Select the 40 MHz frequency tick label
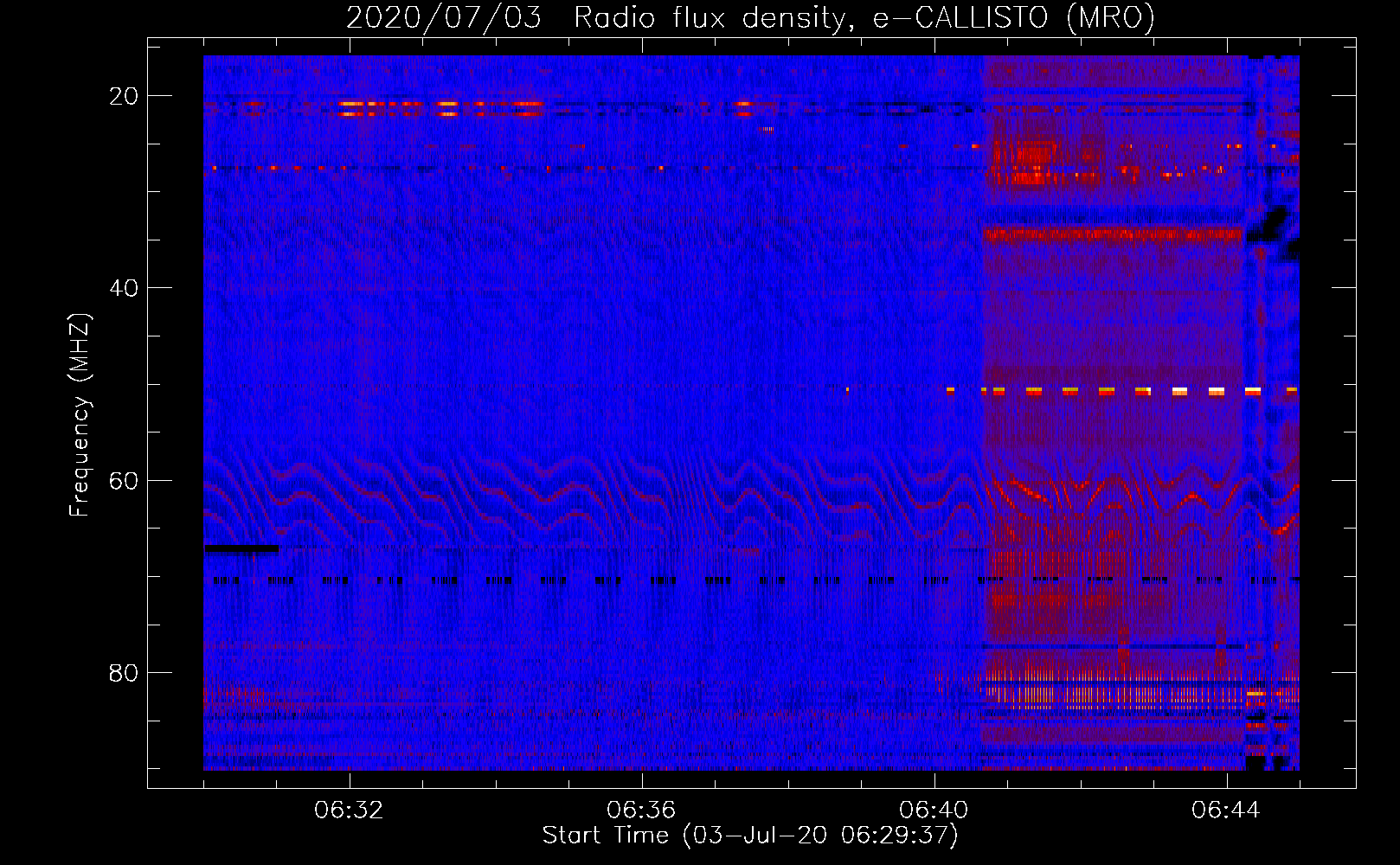This screenshot has width=1400, height=865. pyautogui.click(x=124, y=288)
